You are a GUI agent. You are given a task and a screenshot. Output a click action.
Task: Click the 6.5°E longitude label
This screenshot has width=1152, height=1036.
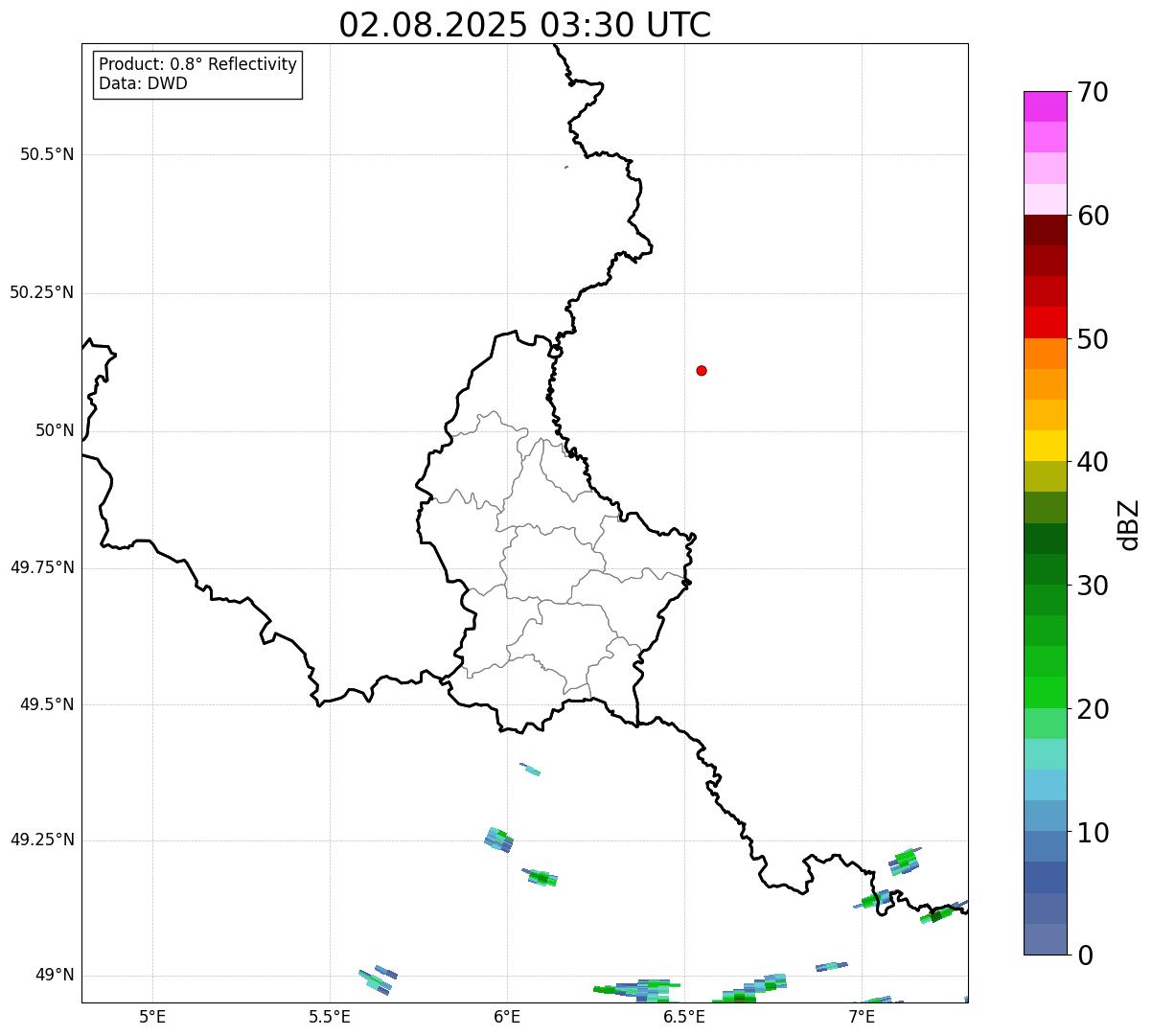(x=684, y=1016)
